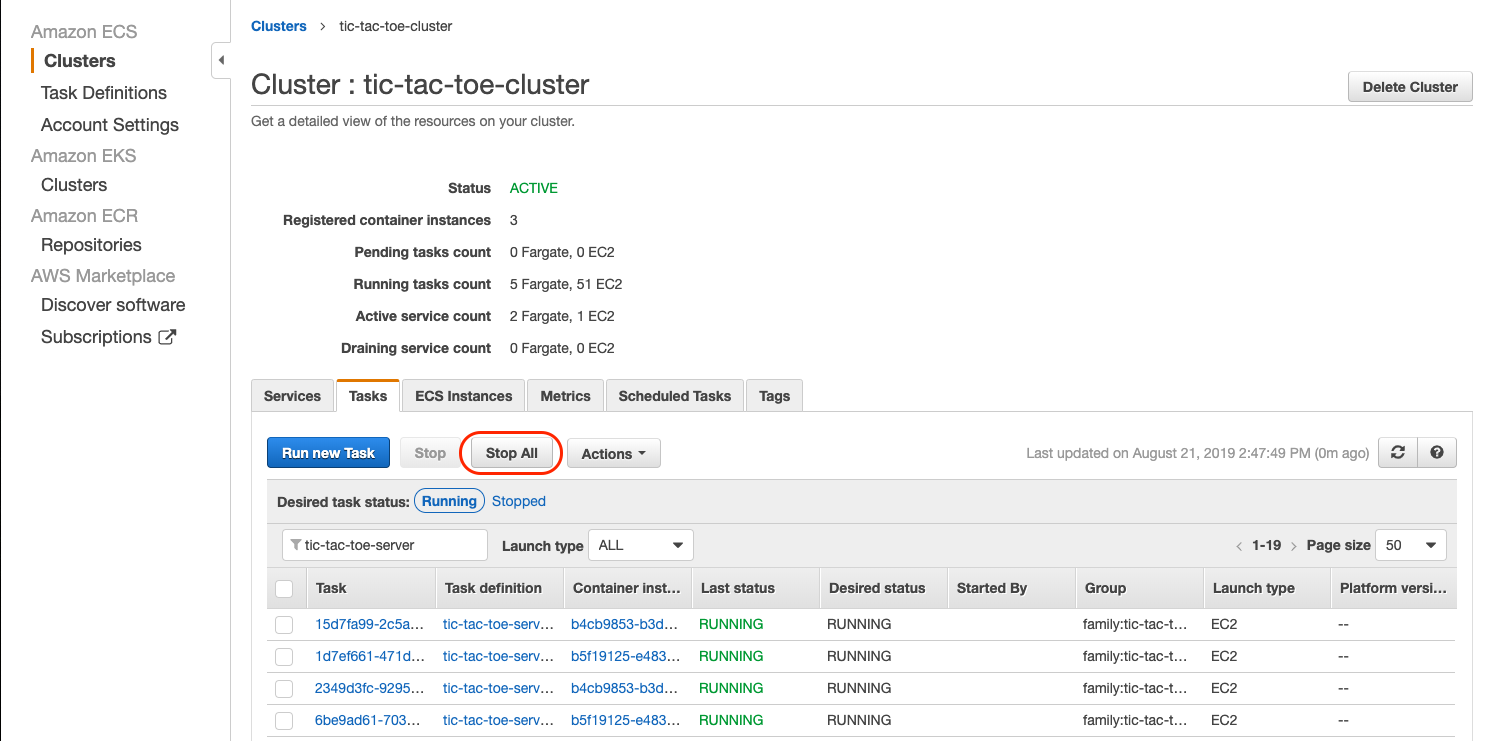The width and height of the screenshot is (1490, 741).
Task: Check the box for task 1d7ef661-471d
Action: (284, 656)
